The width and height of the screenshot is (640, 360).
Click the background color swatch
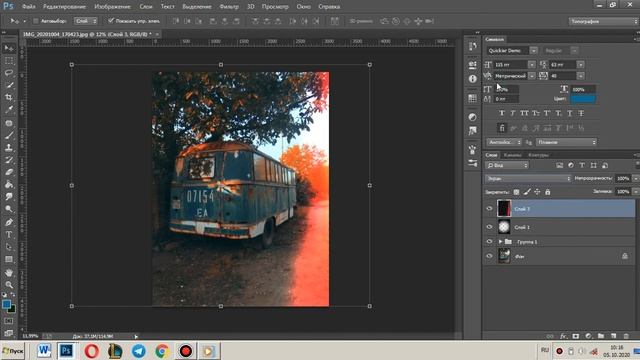[x=12, y=309]
